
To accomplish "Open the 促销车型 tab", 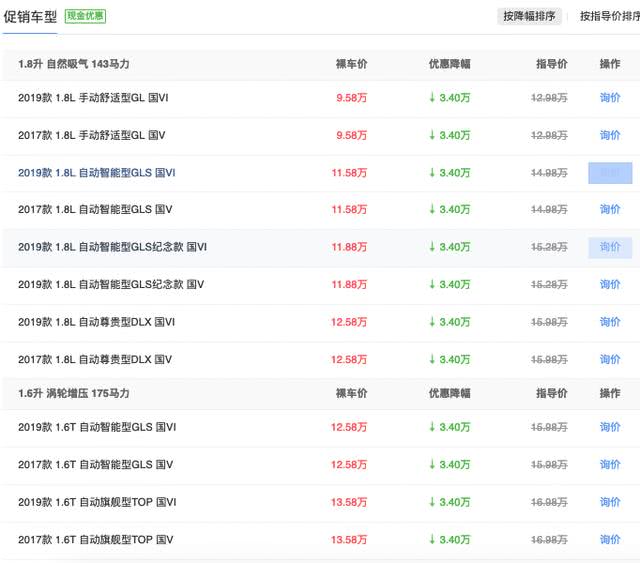I will point(30,17).
